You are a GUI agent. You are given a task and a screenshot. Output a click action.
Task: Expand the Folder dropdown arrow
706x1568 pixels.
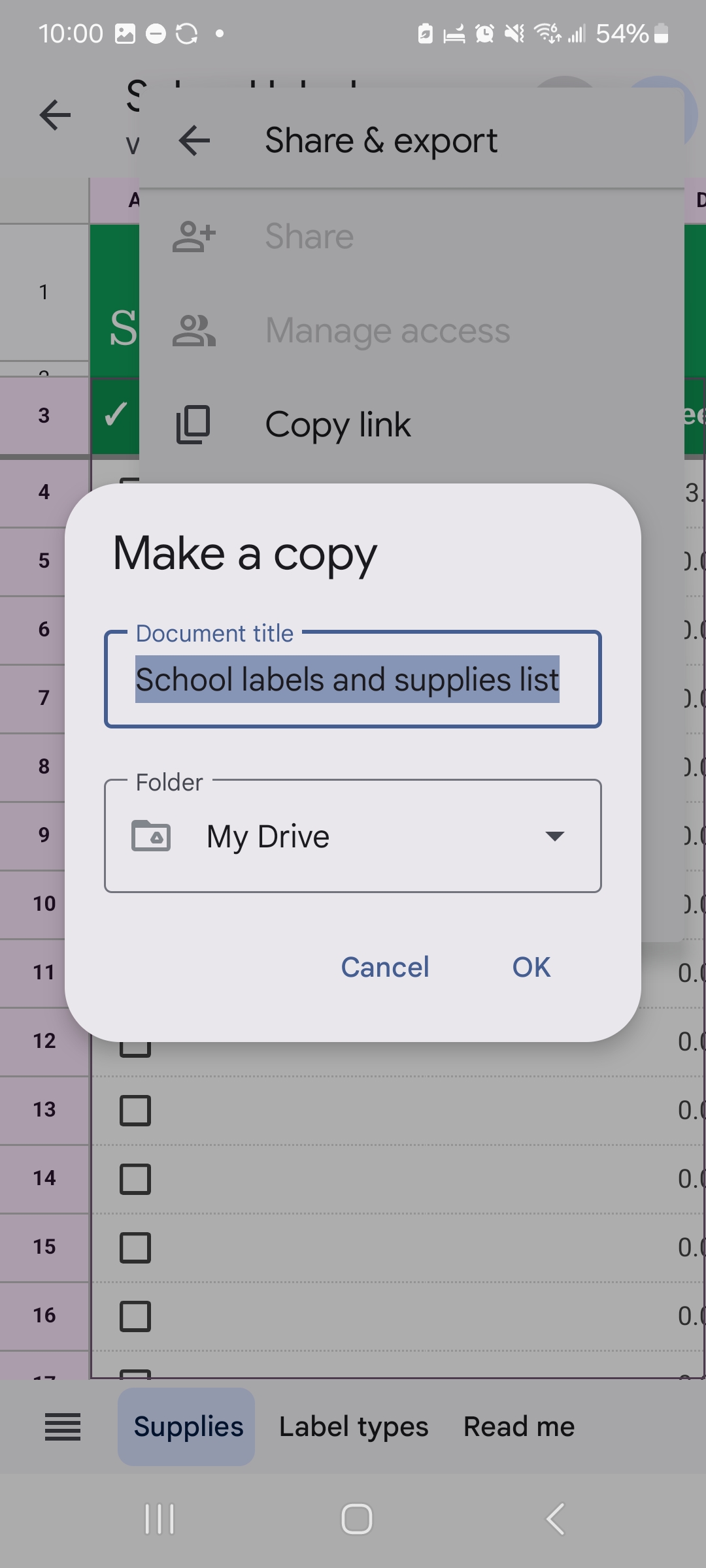(x=554, y=836)
